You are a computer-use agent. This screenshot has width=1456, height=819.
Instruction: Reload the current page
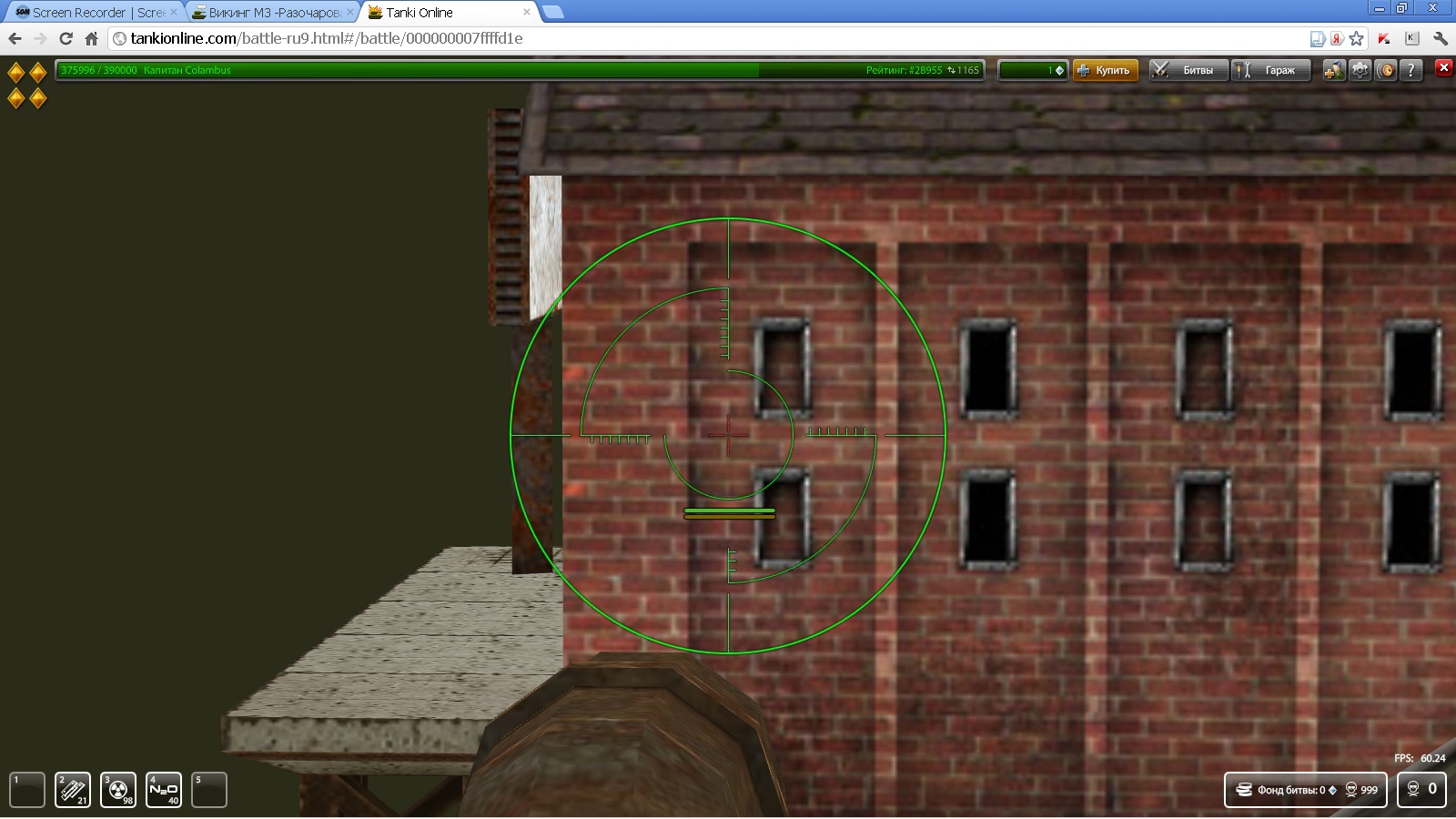[x=66, y=38]
